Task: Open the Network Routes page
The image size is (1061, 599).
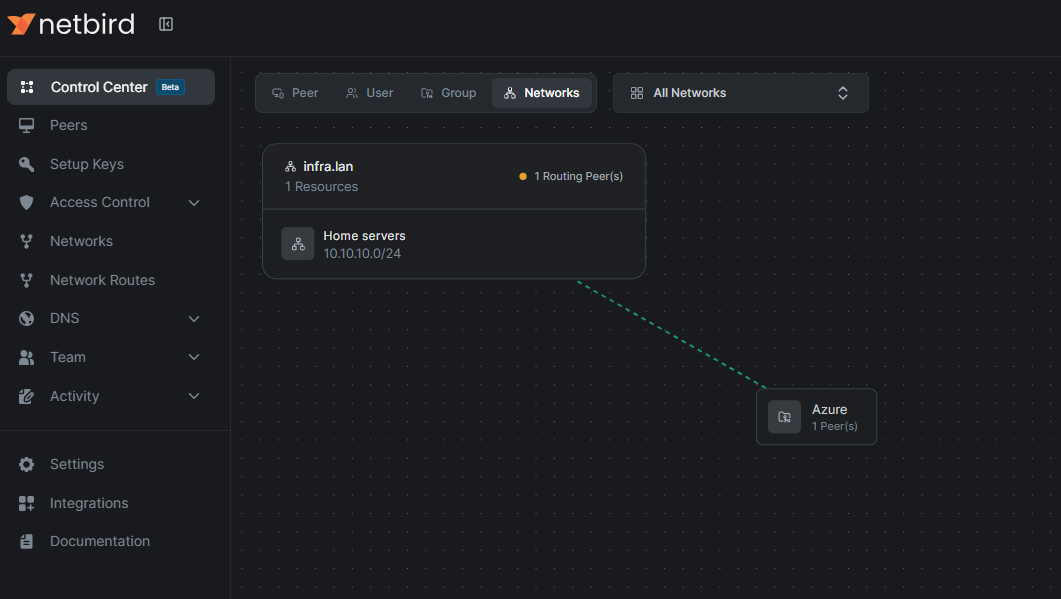Action: 102,280
